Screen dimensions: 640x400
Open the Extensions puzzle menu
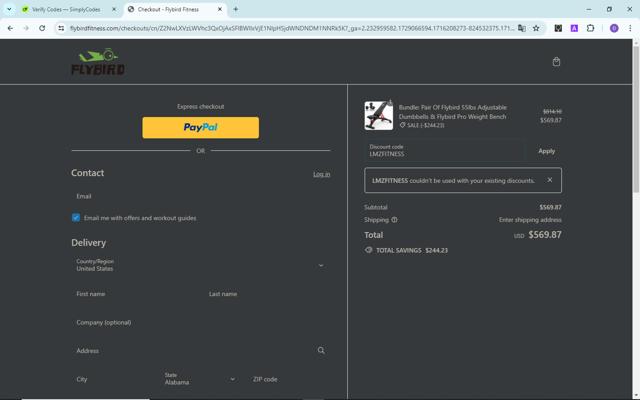pos(591,28)
